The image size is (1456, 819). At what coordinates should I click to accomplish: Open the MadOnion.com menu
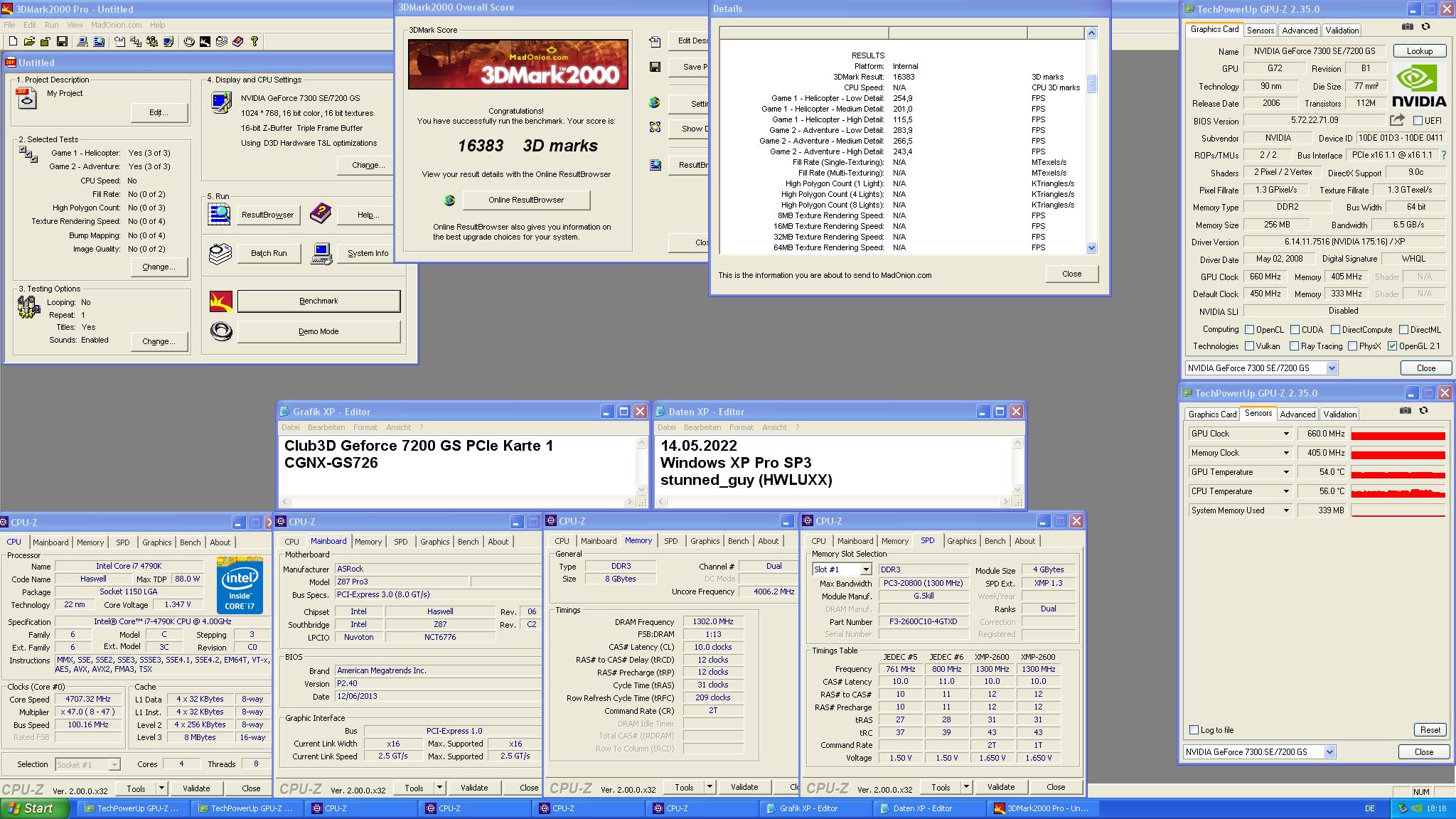116,25
